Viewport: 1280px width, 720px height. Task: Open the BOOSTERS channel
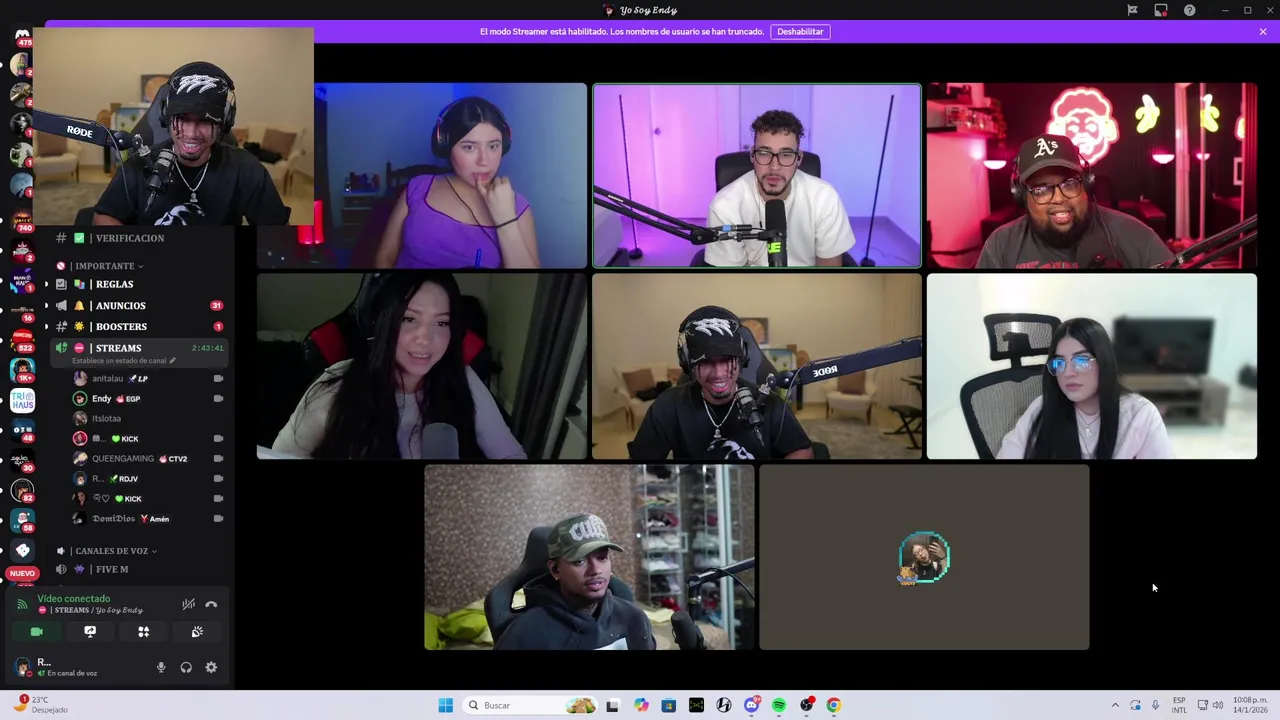click(x=138, y=327)
